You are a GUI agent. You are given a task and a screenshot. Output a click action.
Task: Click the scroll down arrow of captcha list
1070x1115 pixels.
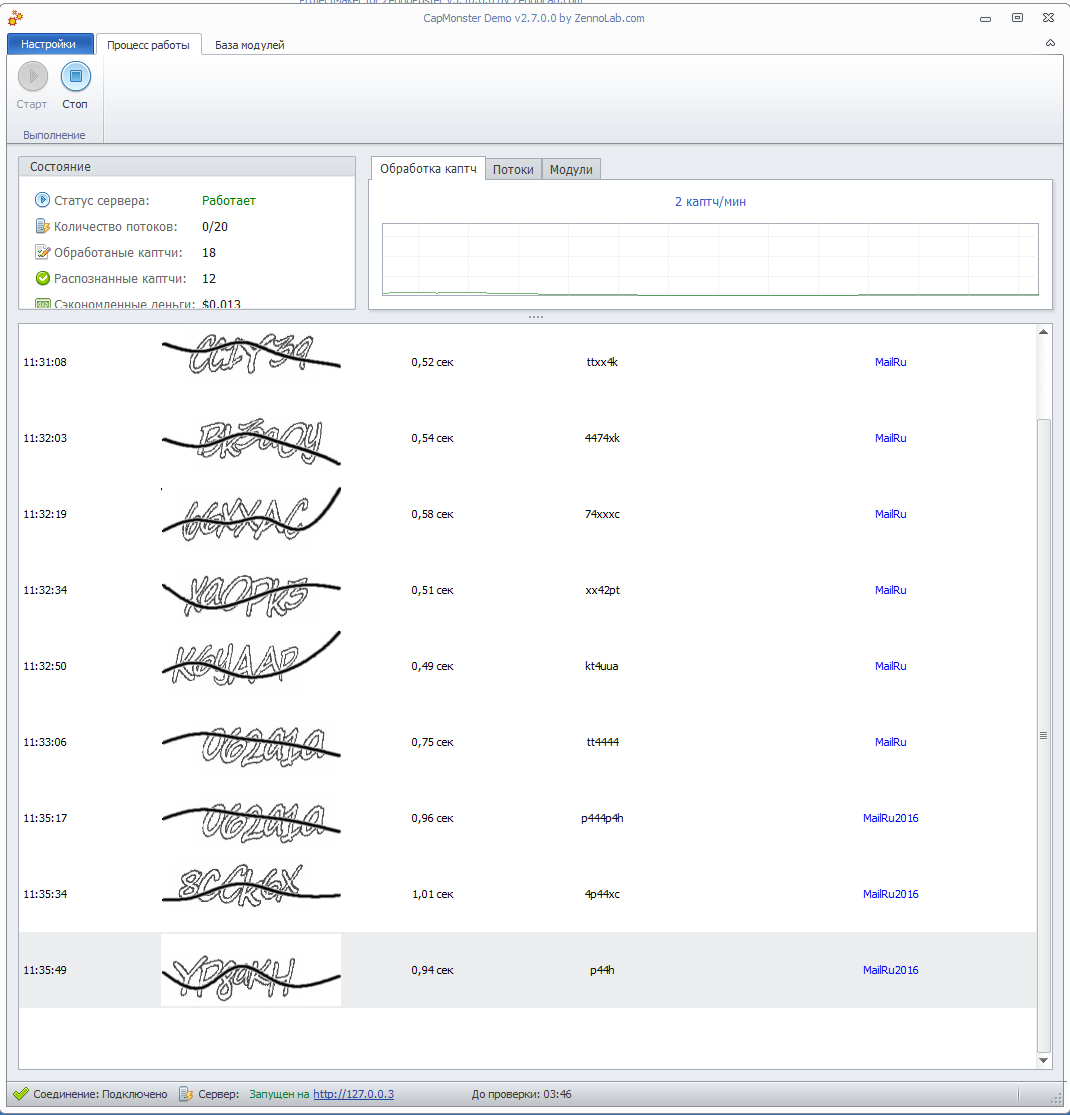pos(1043,1060)
